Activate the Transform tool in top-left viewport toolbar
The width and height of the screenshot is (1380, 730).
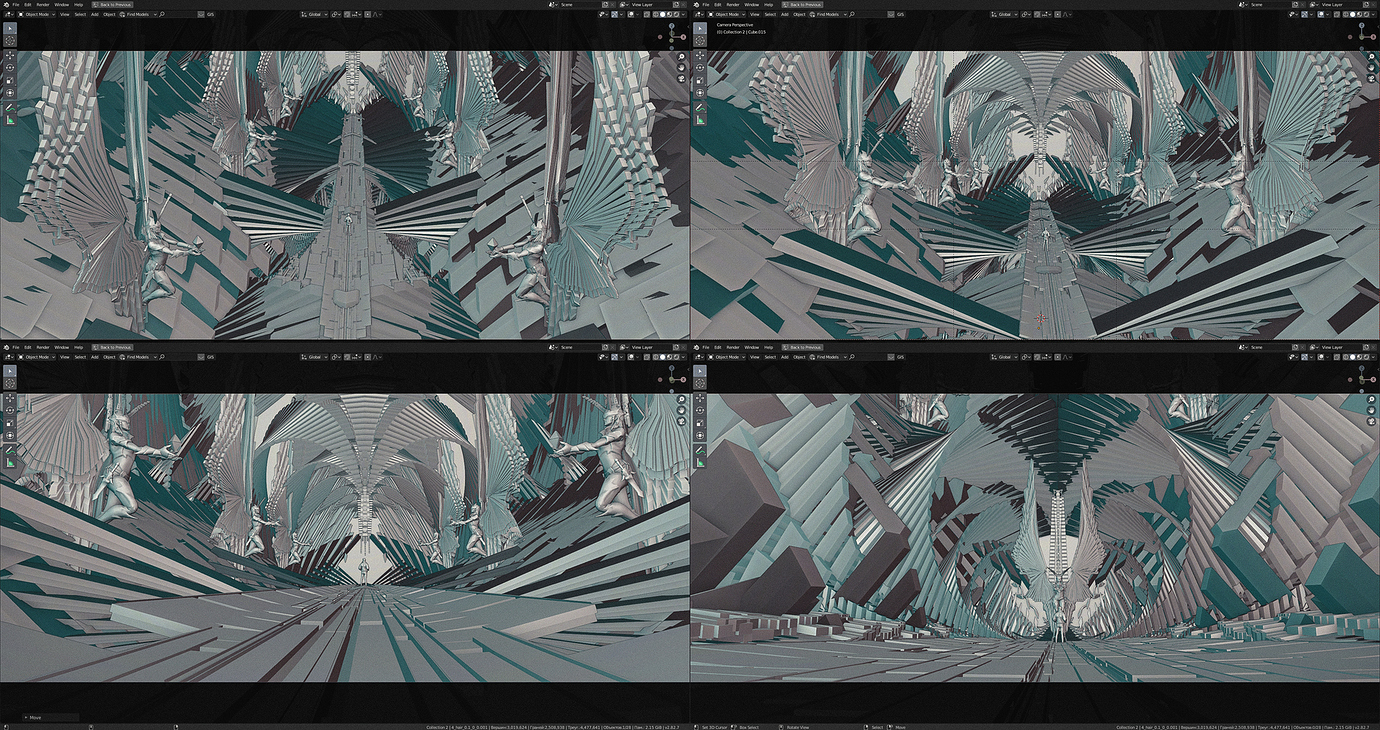click(x=10, y=93)
